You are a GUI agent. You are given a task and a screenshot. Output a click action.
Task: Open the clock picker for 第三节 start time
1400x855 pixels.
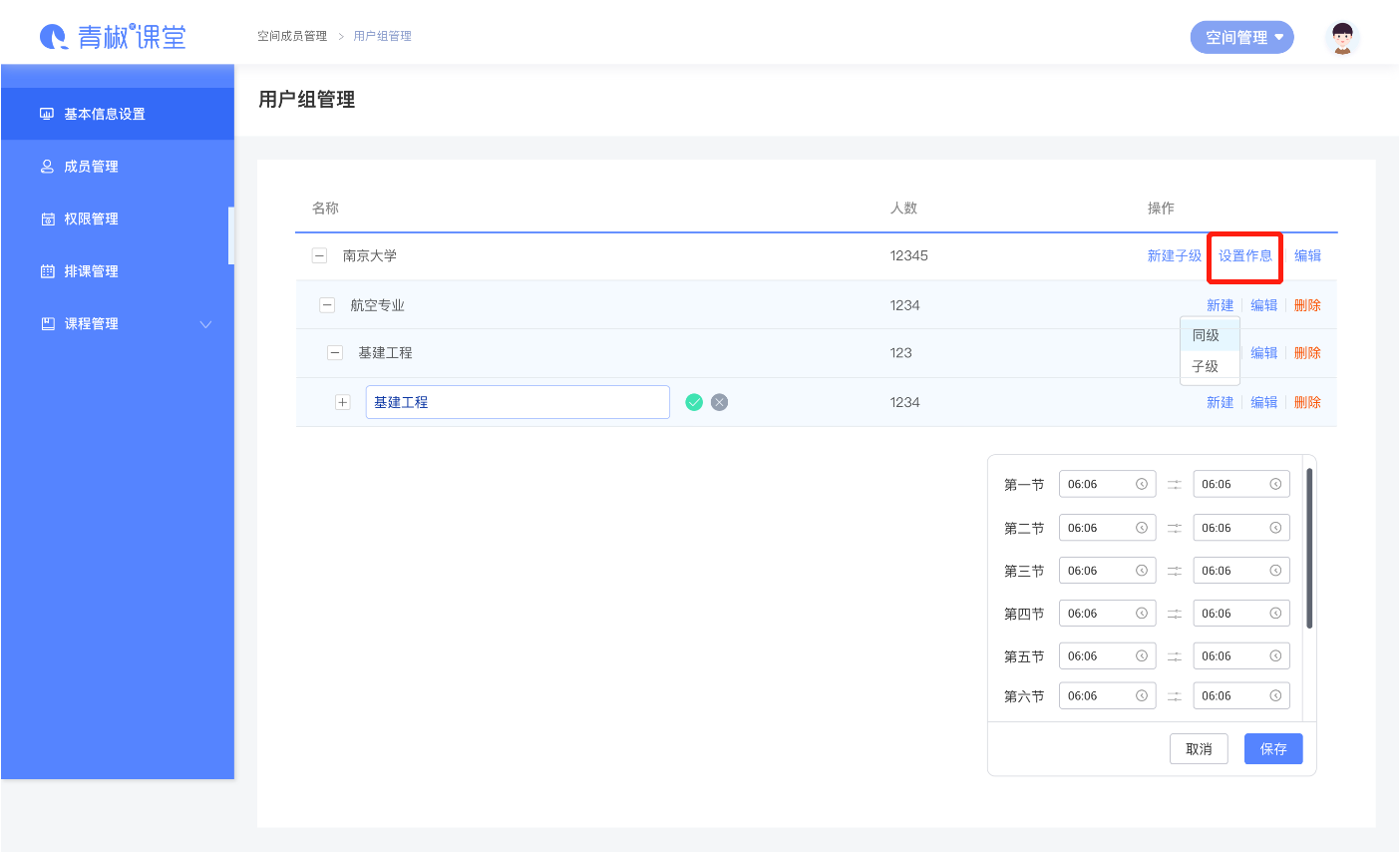tap(1142, 571)
